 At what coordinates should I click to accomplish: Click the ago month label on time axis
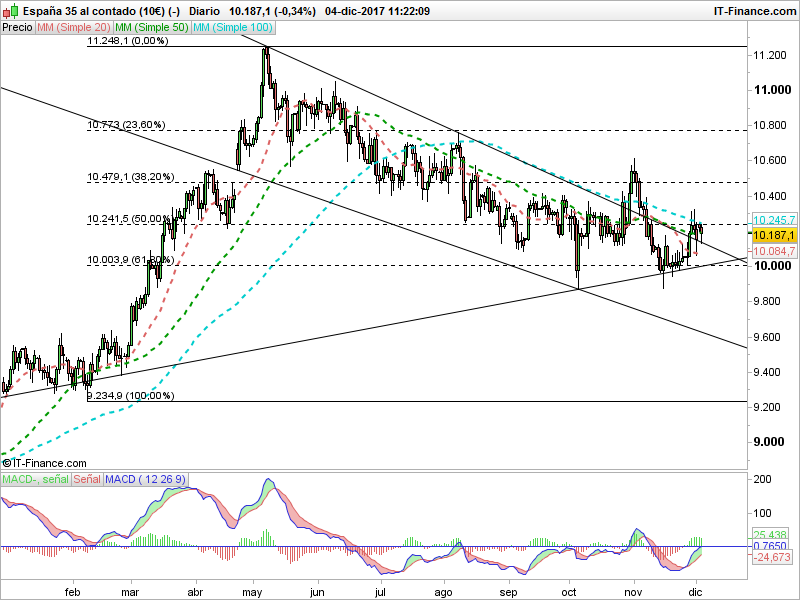443,592
